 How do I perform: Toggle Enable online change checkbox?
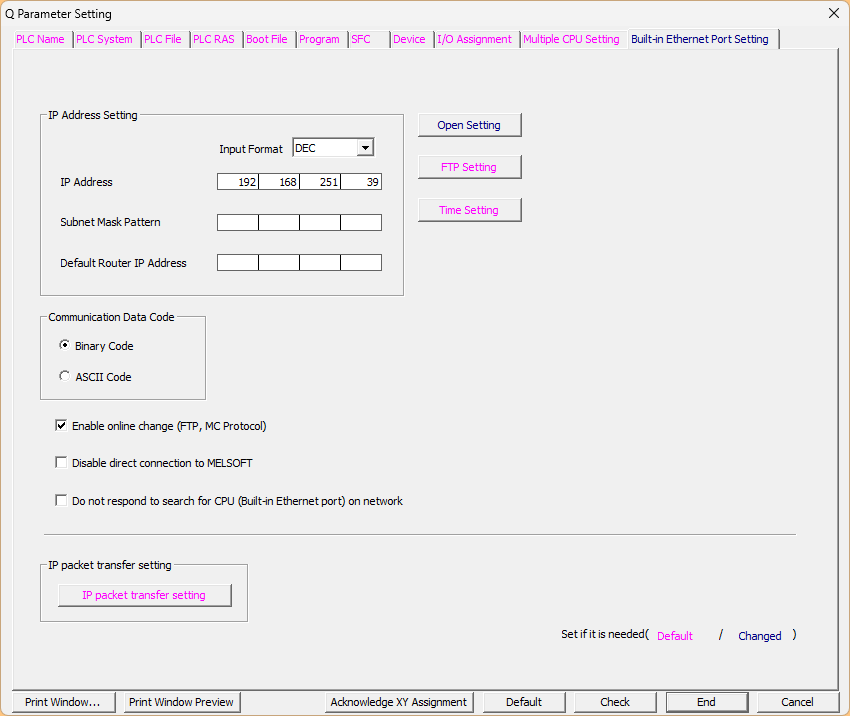point(61,426)
